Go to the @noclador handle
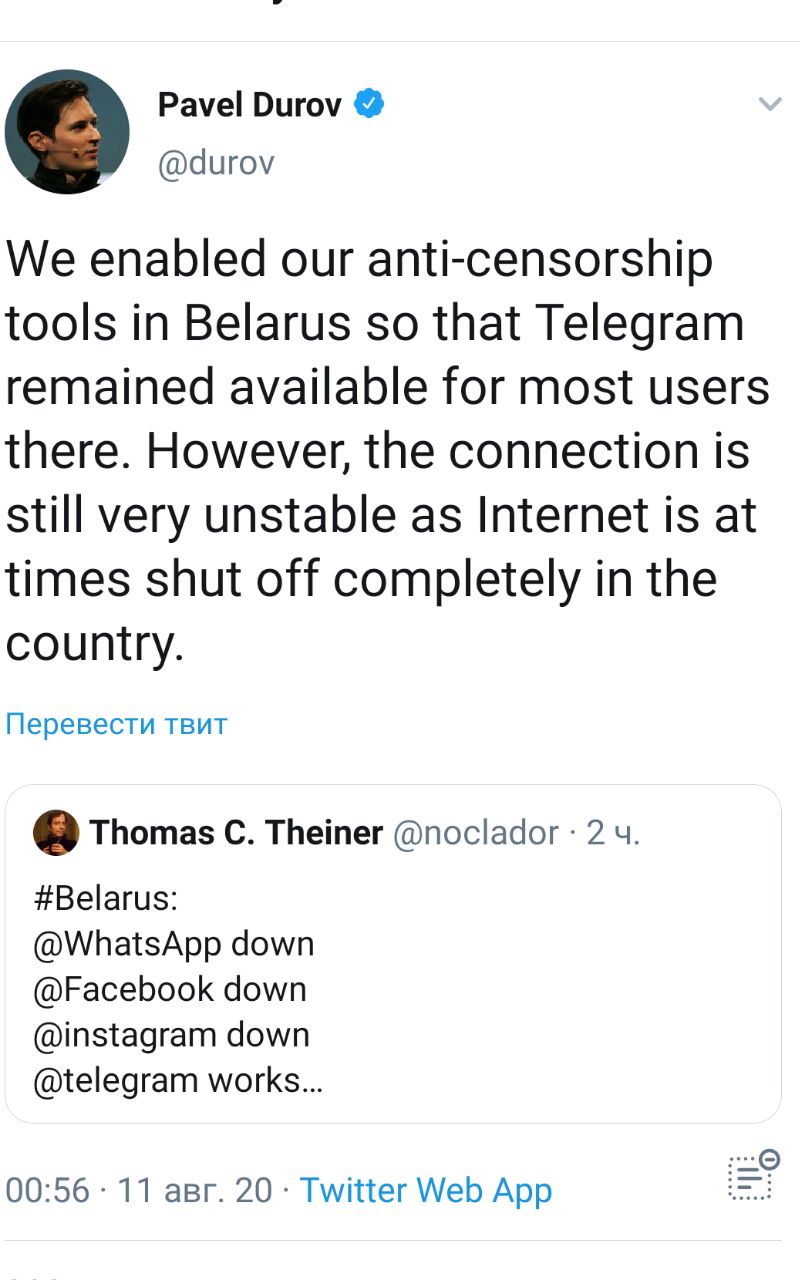This screenshot has width=800, height=1280. point(476,832)
